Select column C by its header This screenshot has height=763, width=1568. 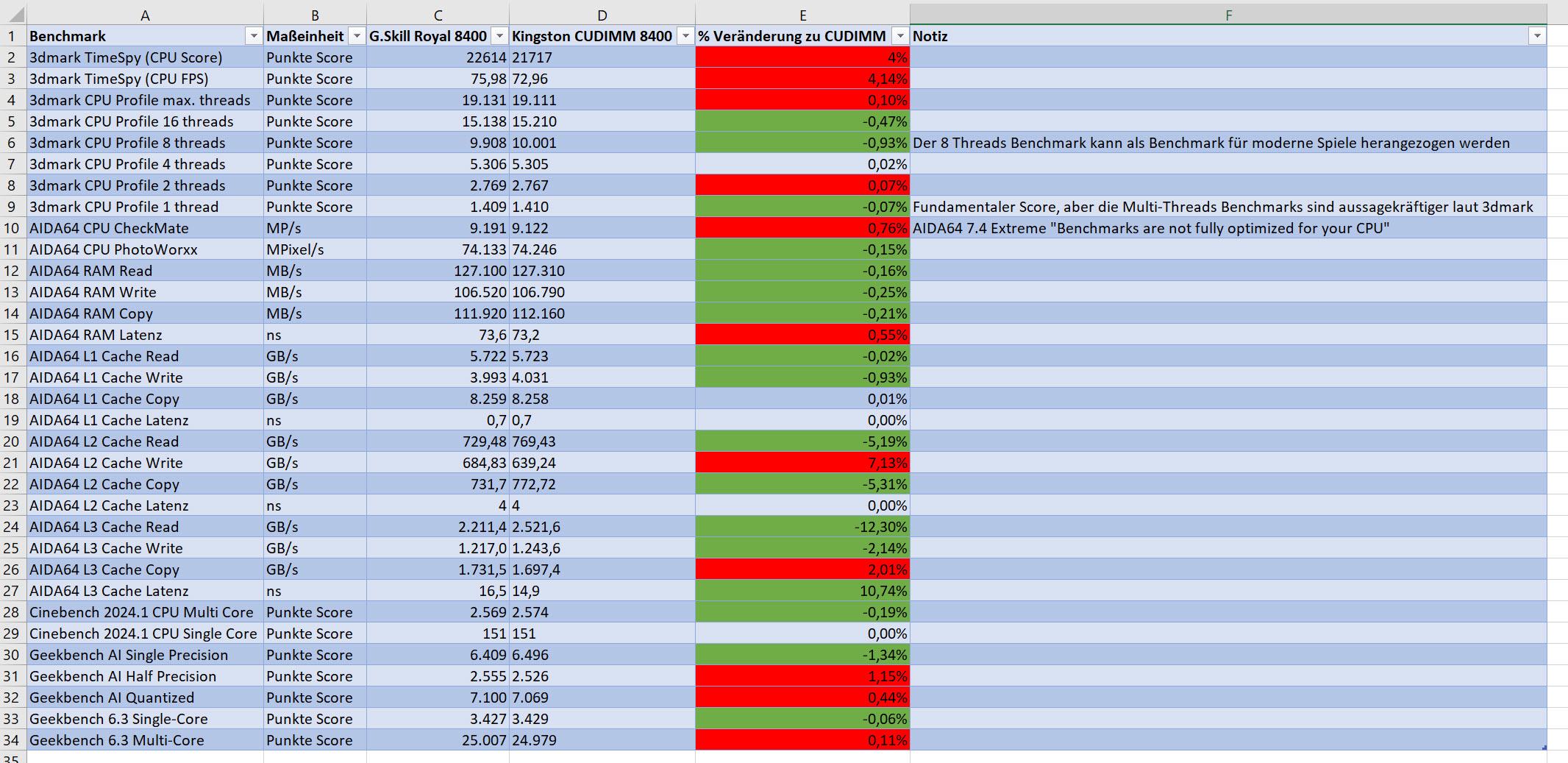point(438,15)
